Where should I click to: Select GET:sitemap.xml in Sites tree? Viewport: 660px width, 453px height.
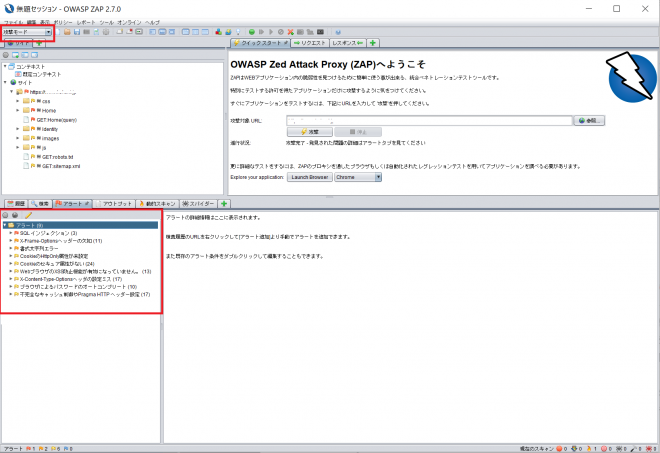tap(59, 166)
